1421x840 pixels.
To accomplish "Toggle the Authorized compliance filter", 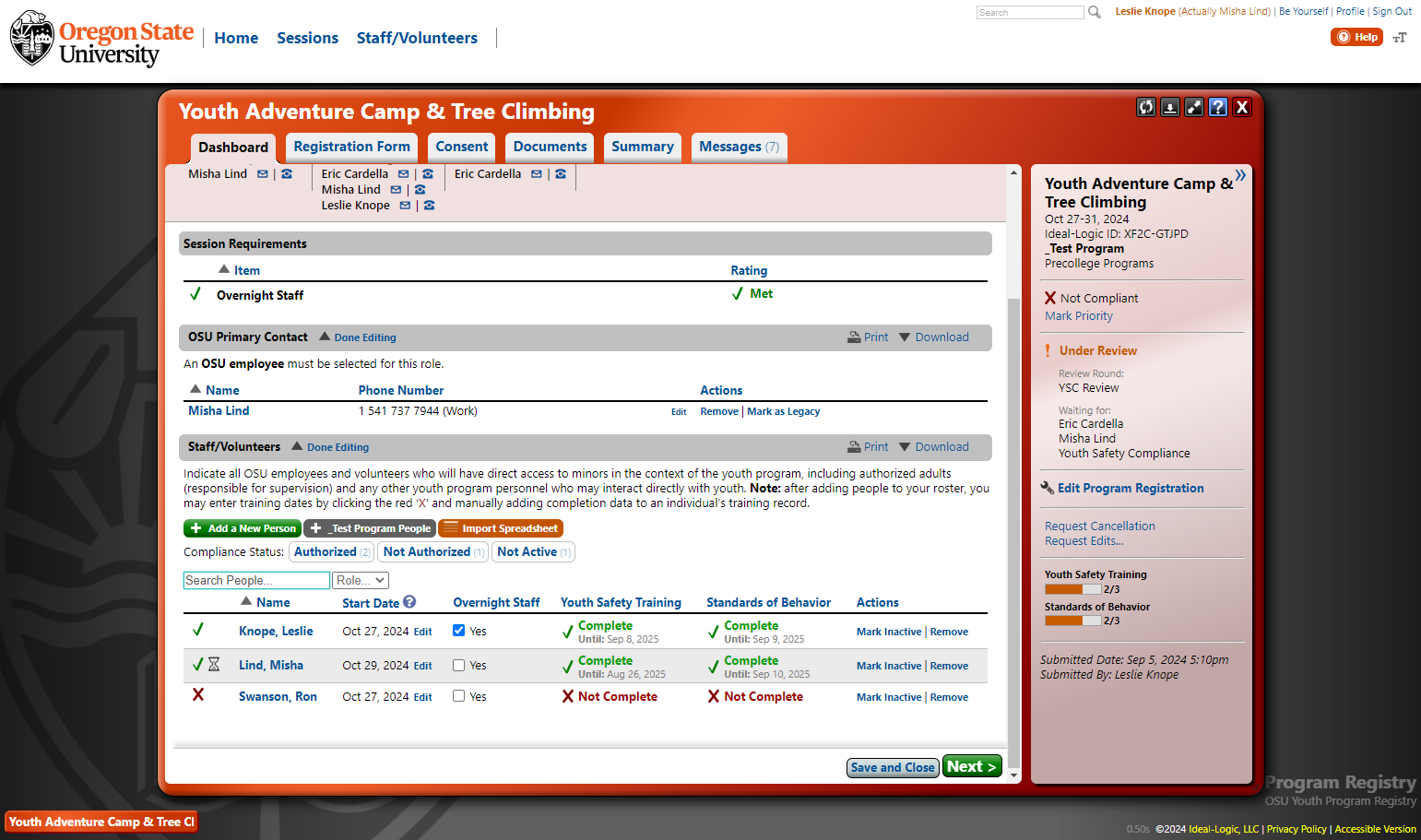I will pyautogui.click(x=332, y=552).
